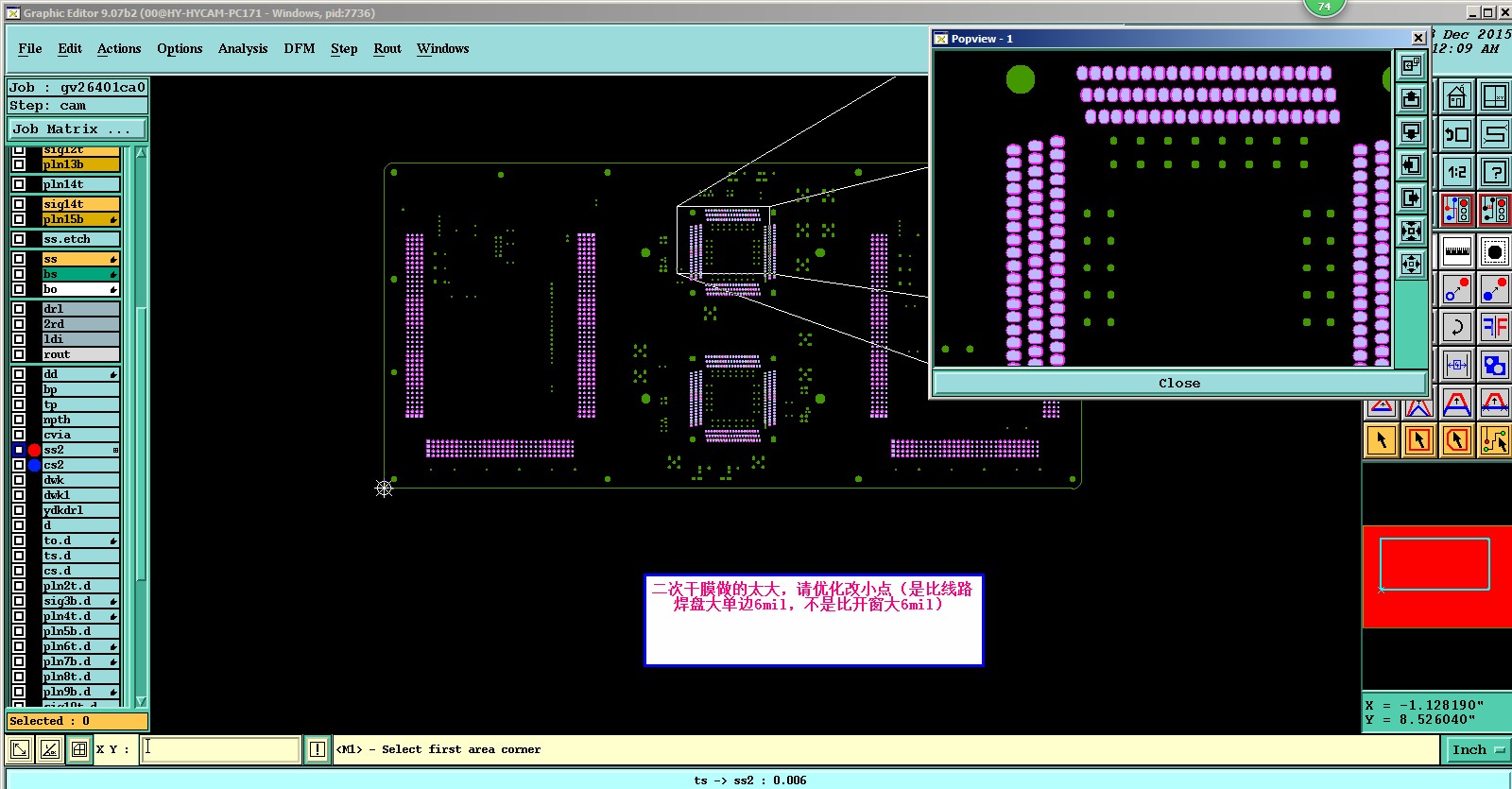Click the Popview zoom-in arrows icon

[1411, 231]
